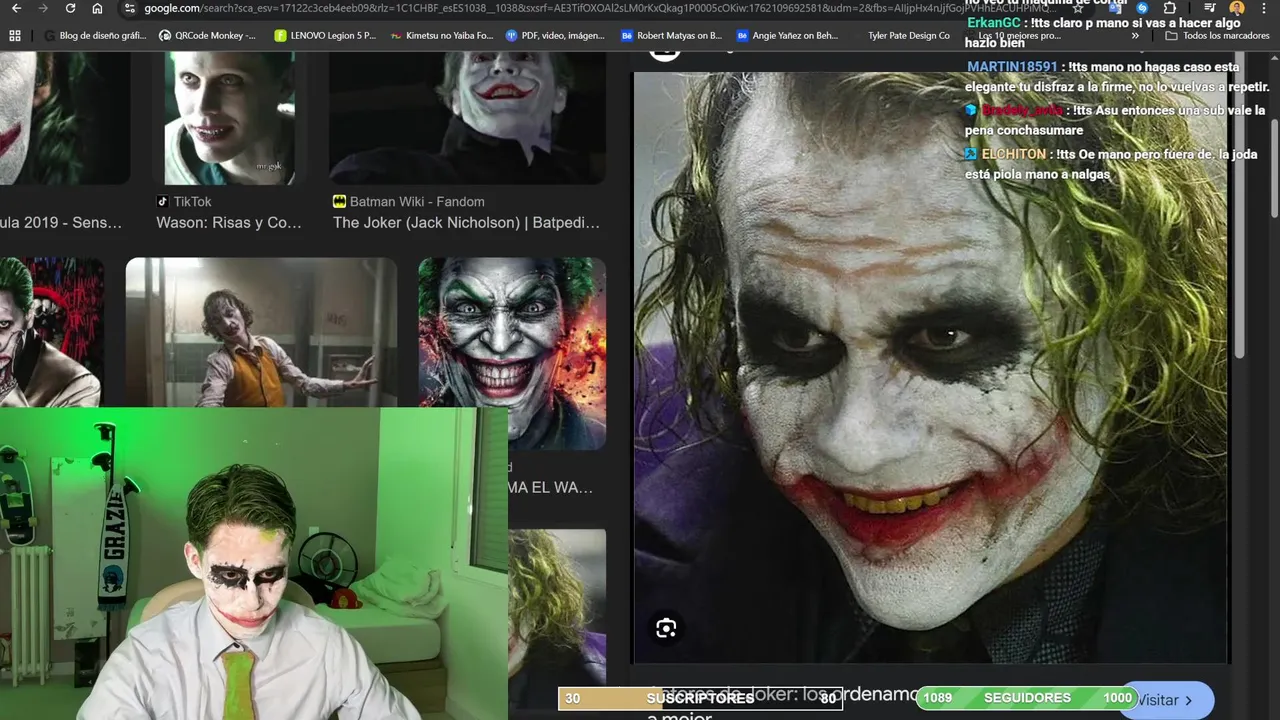Click the webcam overlay of streamer

pos(254,563)
